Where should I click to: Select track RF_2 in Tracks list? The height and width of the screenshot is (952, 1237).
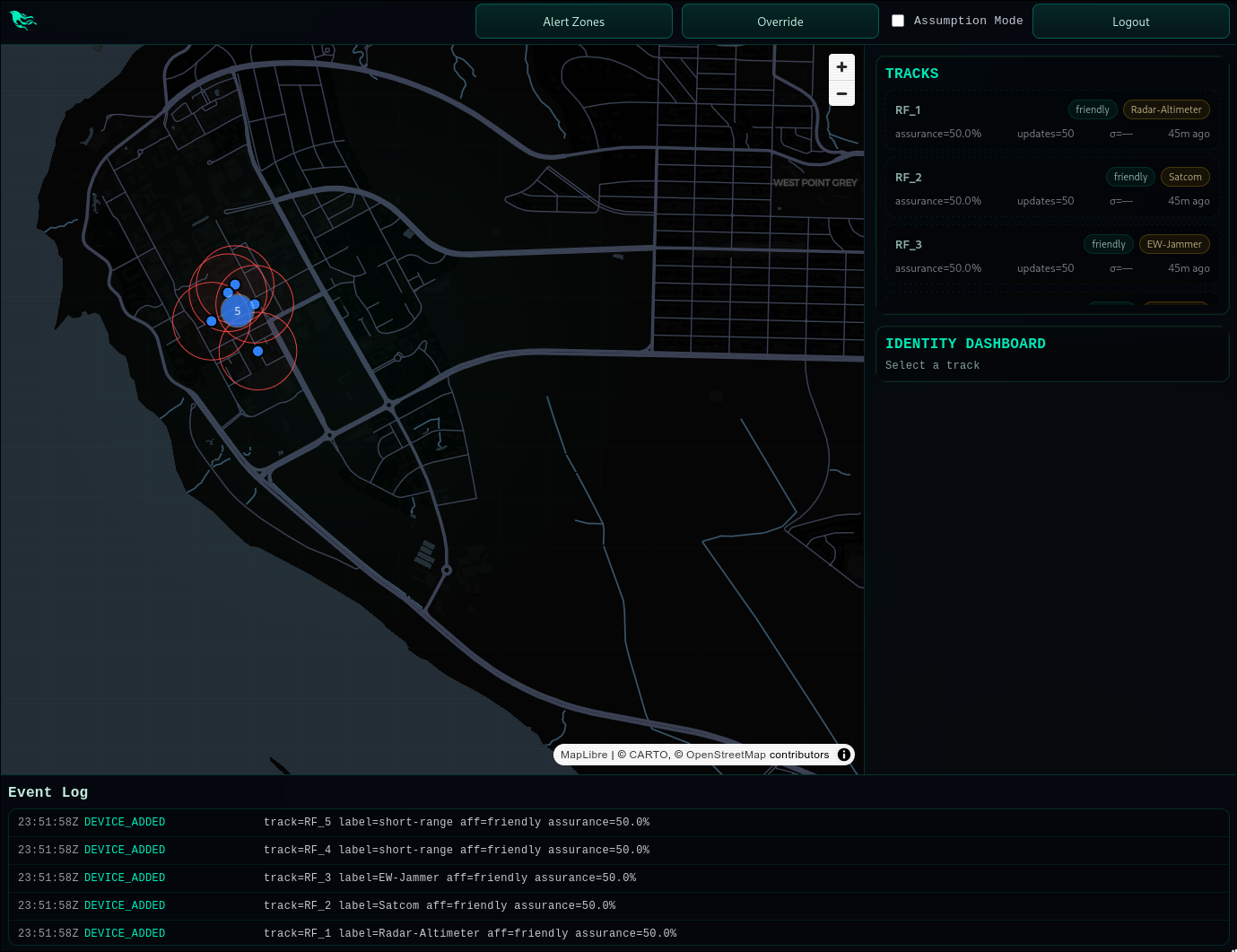pos(1052,188)
